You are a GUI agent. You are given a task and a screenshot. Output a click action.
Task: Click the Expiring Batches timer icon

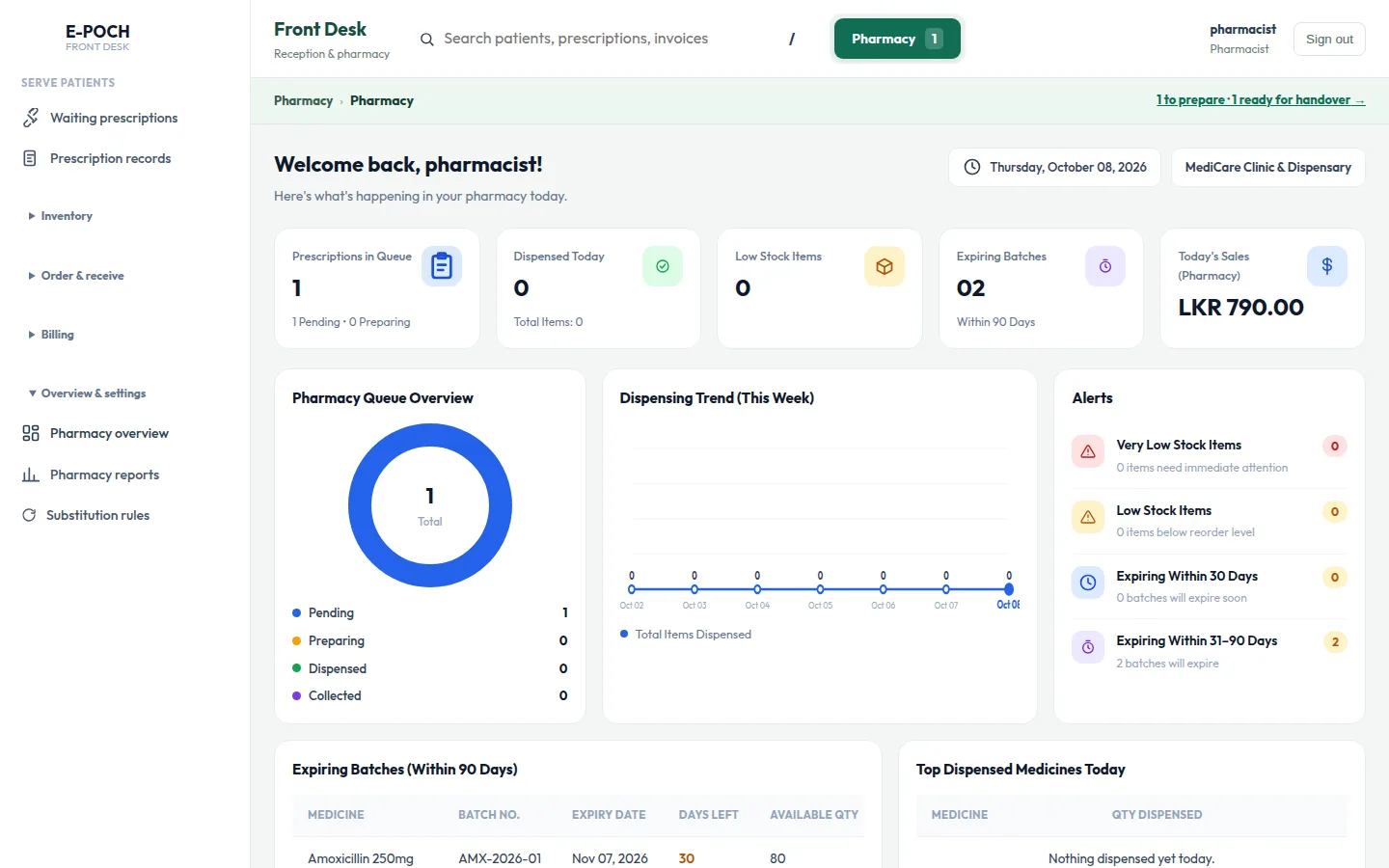(1105, 266)
